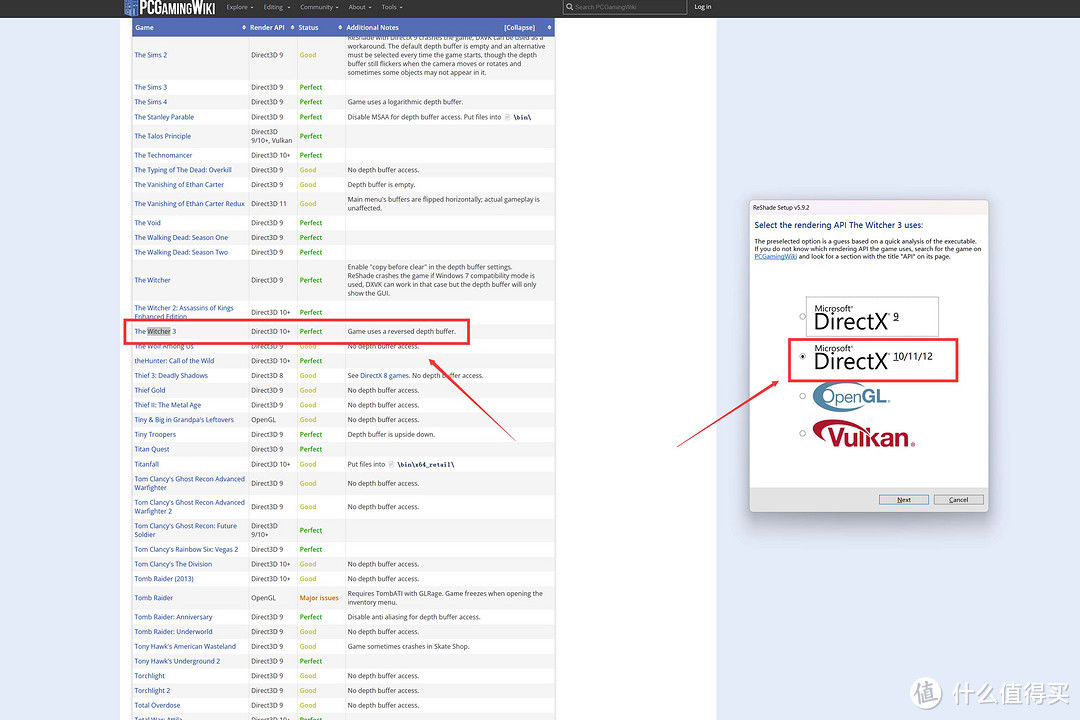Click "Depth buffer is empty." note
The width and height of the screenshot is (1080, 720).
[382, 185]
